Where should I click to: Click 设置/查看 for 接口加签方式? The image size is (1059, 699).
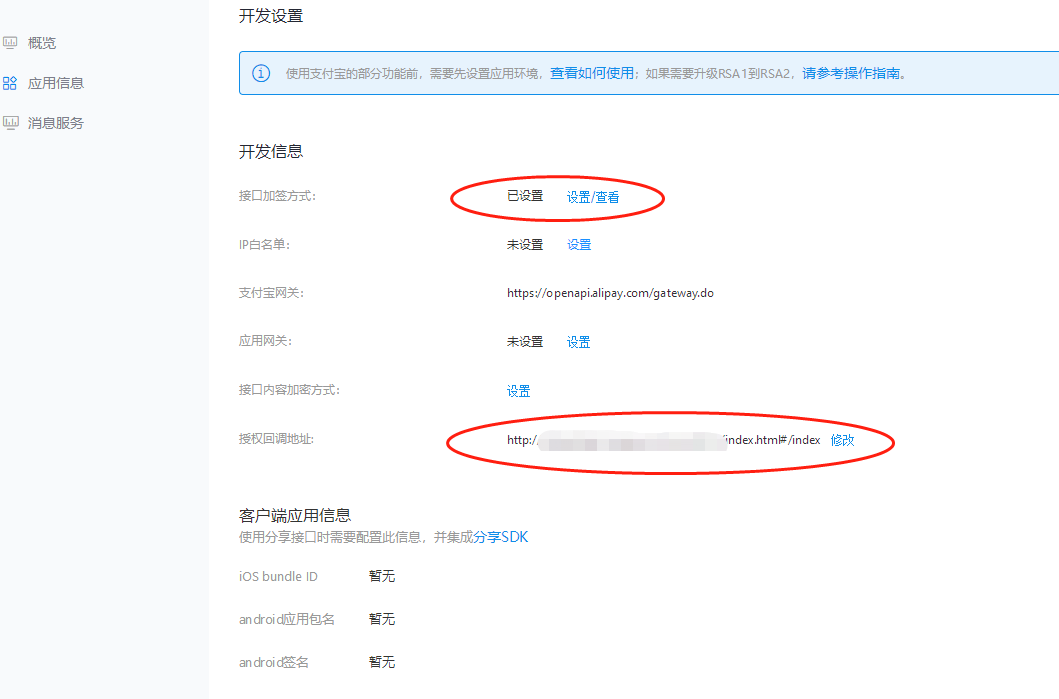(593, 197)
